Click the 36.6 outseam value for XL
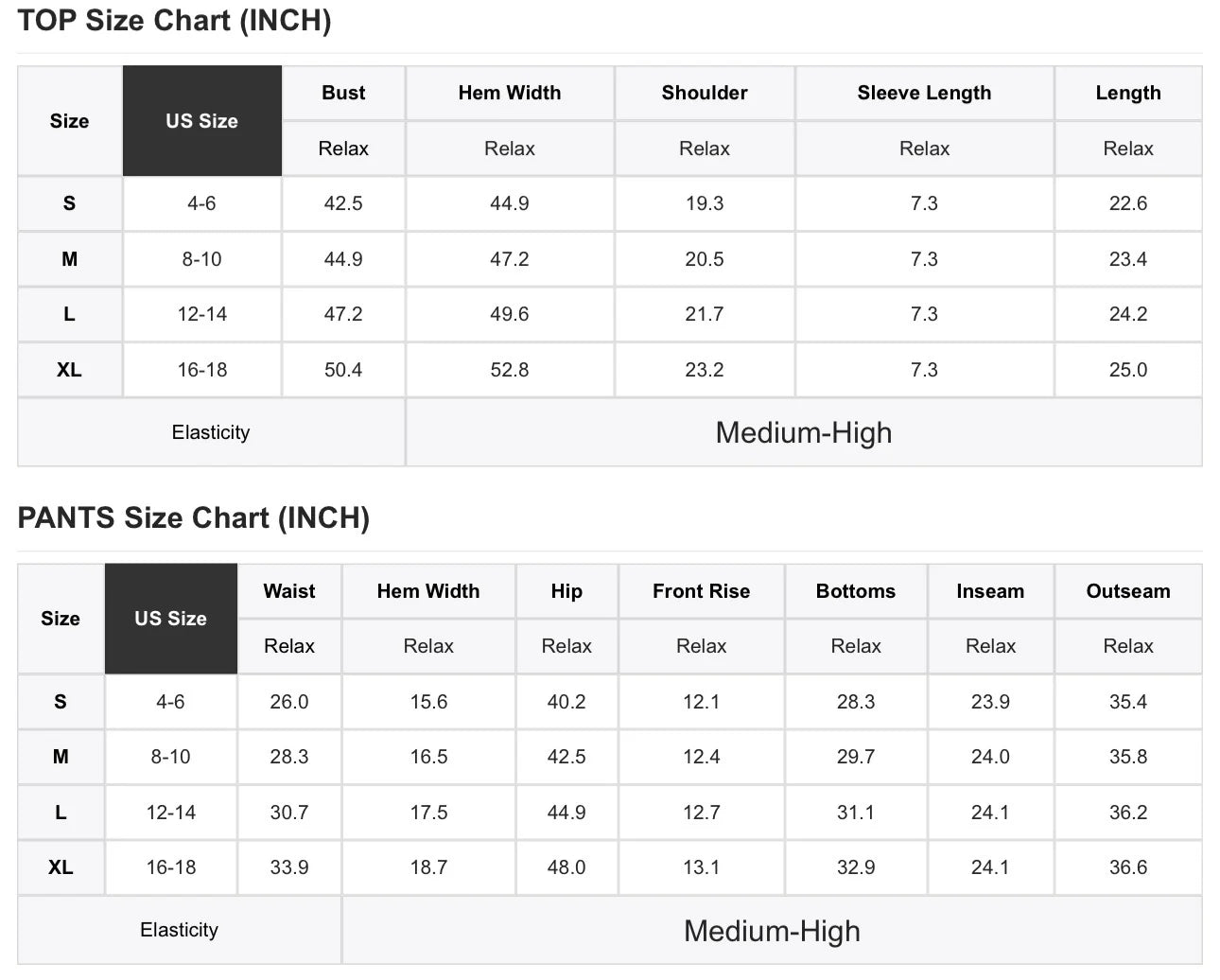The width and height of the screenshot is (1220, 980). coord(1128,867)
